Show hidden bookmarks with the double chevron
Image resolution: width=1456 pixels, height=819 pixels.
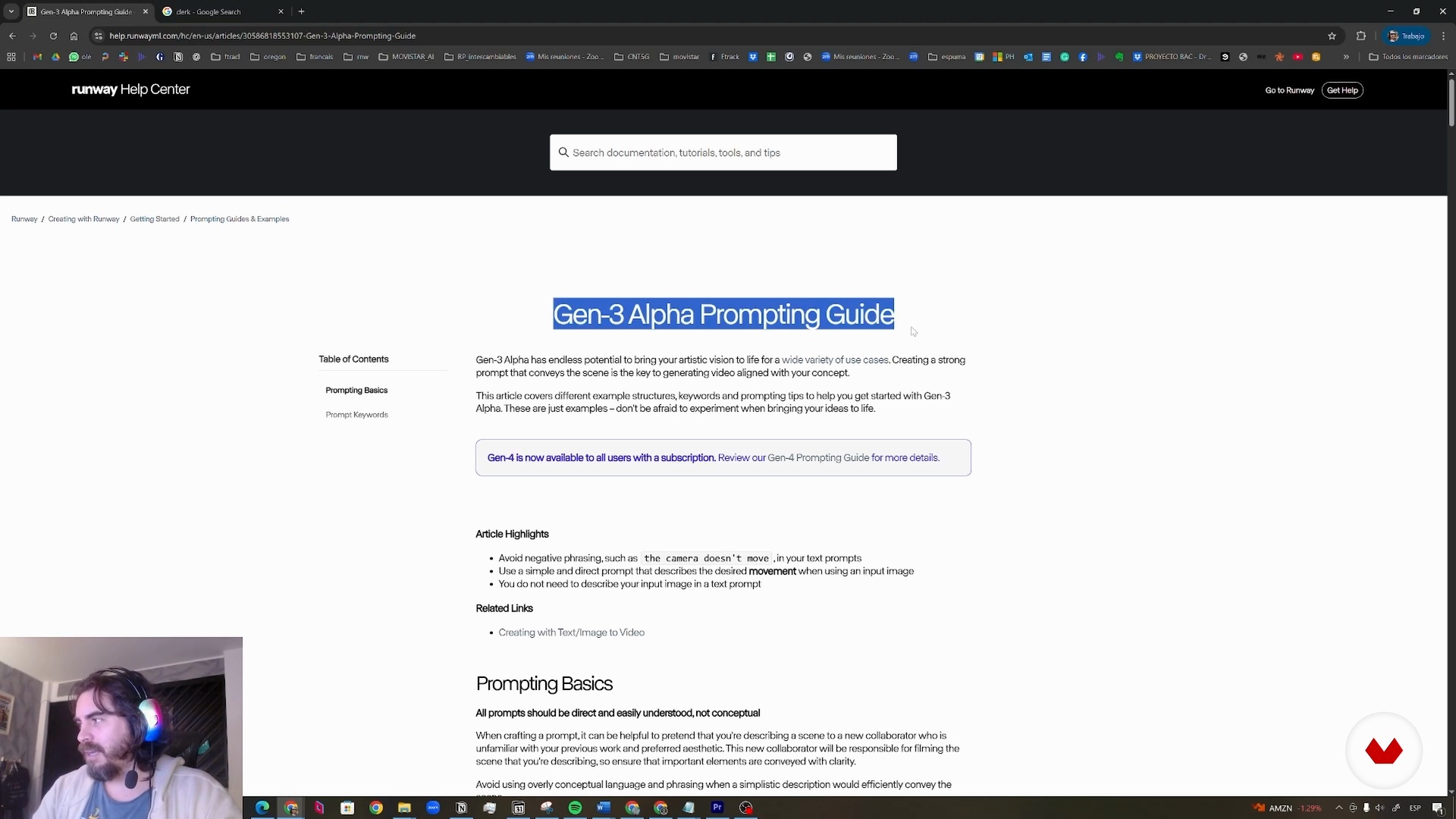pyautogui.click(x=1346, y=57)
